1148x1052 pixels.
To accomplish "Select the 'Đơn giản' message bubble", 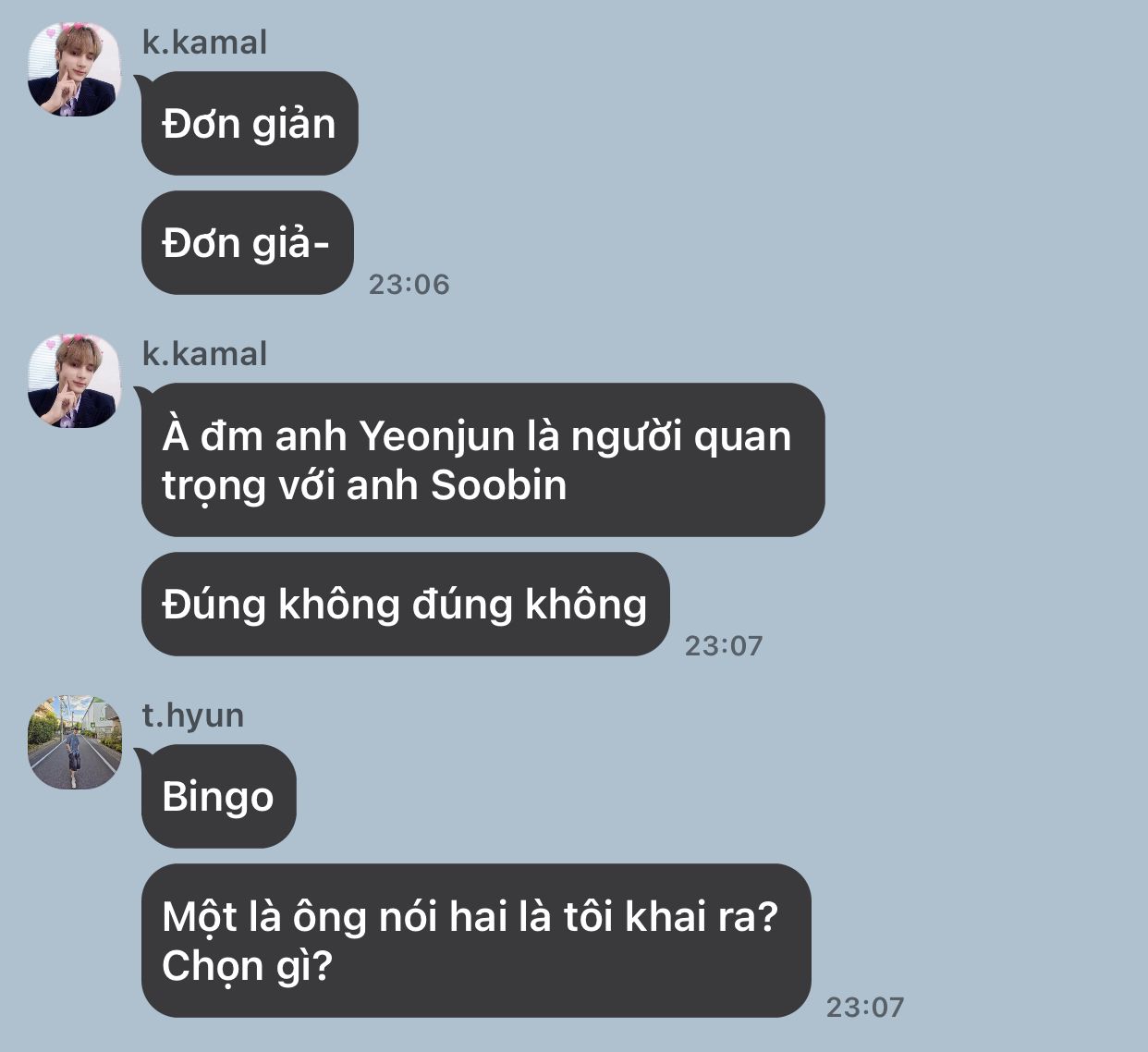I will (250, 123).
